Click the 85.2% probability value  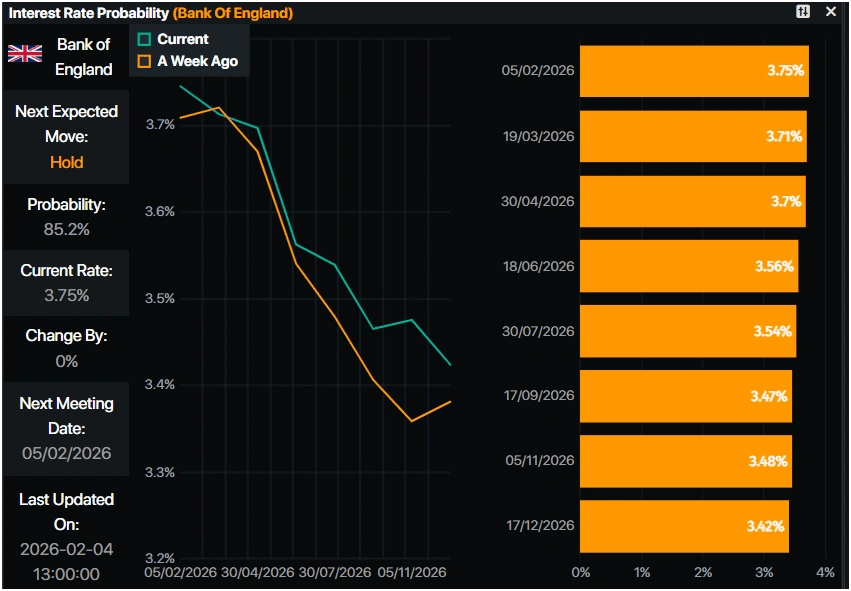66,229
